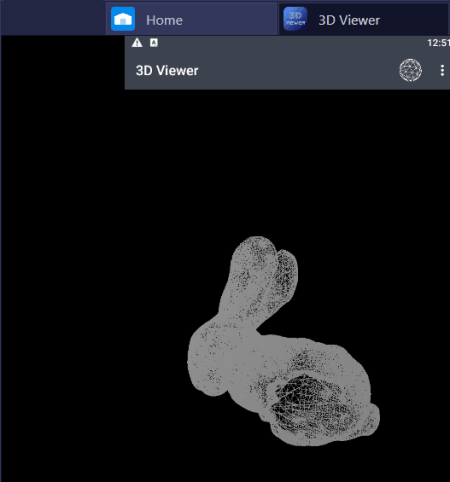Click the 12:51 clock in status bar
Screen dimensions: 450x482
[439, 43]
